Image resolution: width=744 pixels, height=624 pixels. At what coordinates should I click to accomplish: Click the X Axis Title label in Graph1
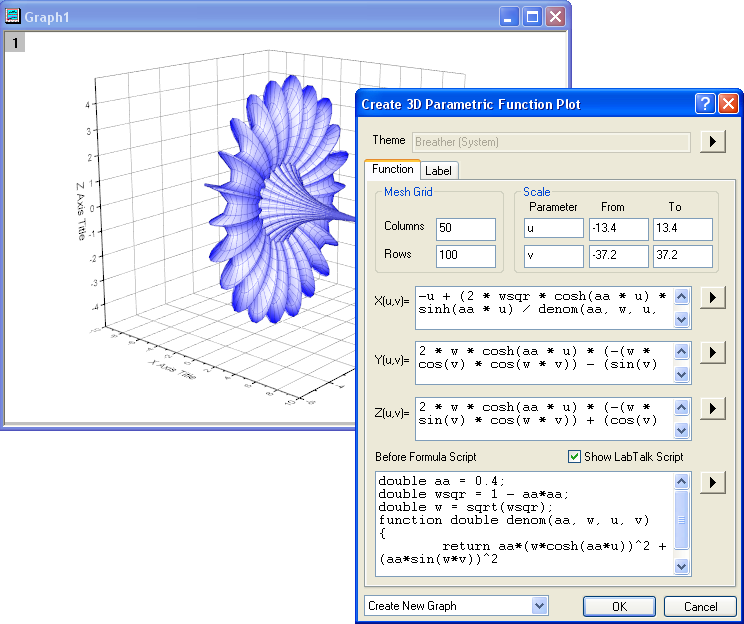tap(172, 369)
